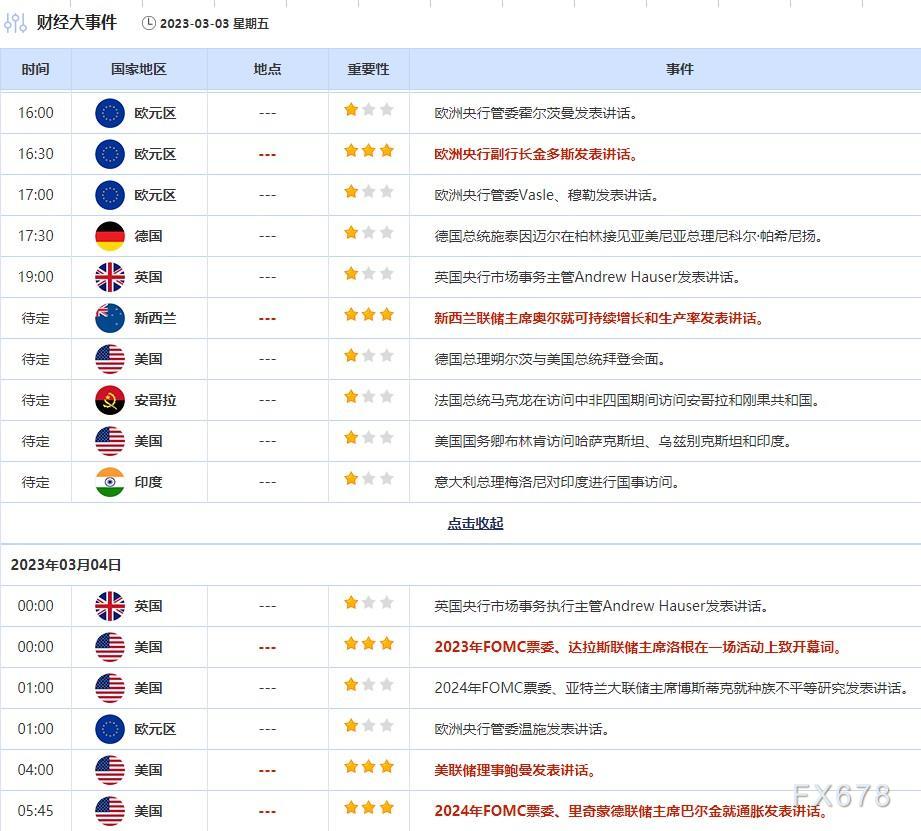
Task: Click the India flag icon
Action: point(110,482)
